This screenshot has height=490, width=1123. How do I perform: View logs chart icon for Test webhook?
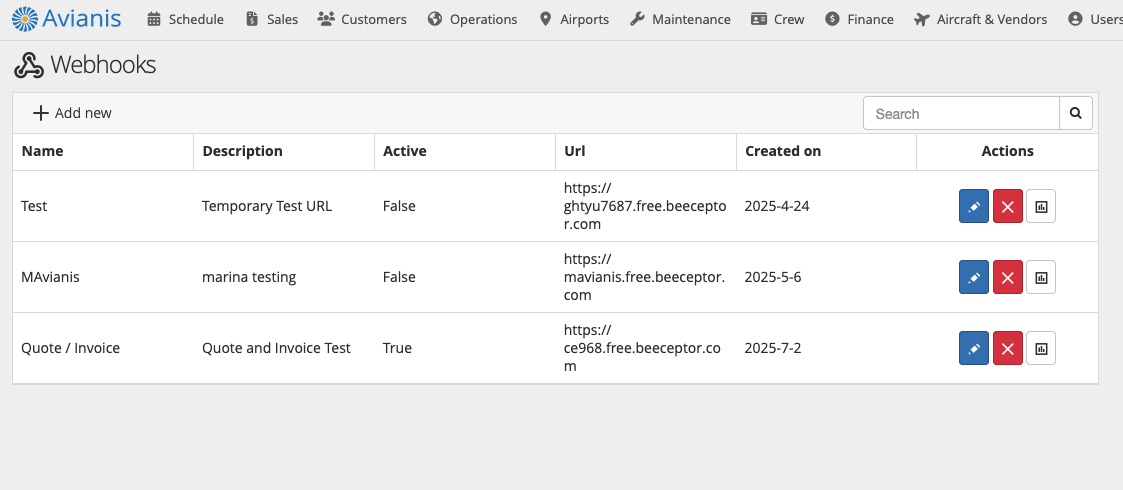pyautogui.click(x=1041, y=206)
